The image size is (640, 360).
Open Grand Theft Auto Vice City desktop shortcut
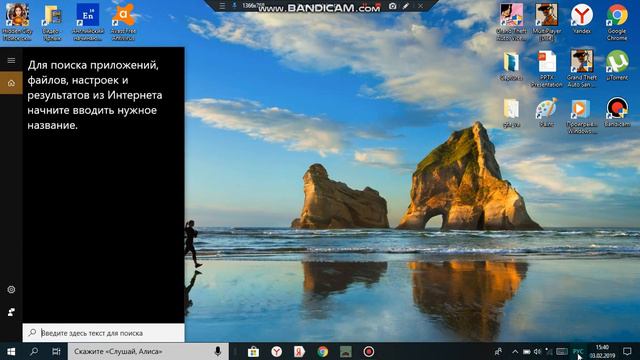[x=511, y=22]
